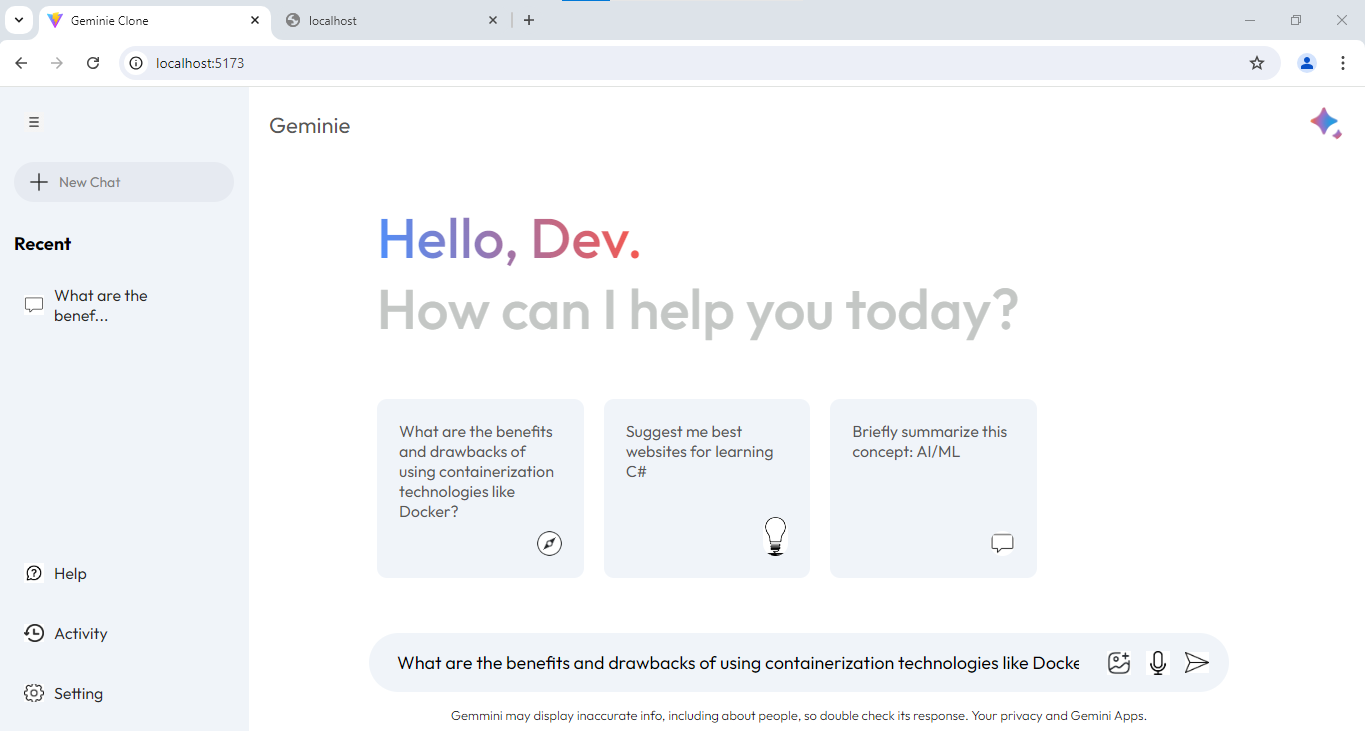The image size is (1365, 731).
Task: Open the sidebar hamburger menu
Action: [33, 121]
